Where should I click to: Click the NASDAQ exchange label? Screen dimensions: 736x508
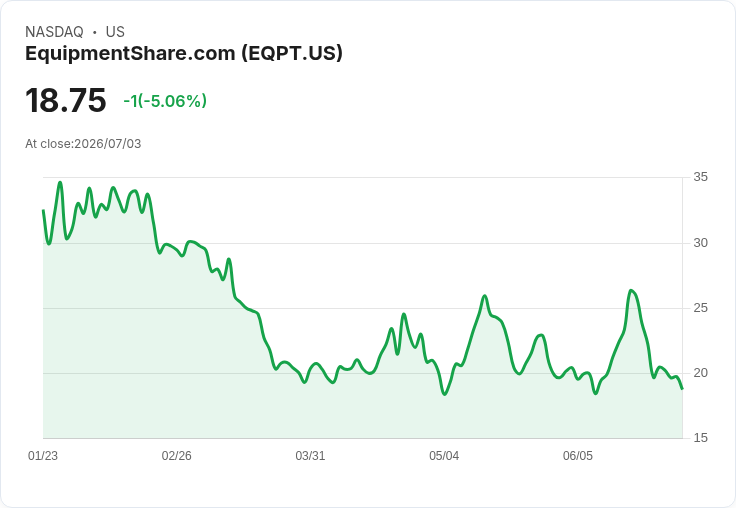[x=54, y=32]
